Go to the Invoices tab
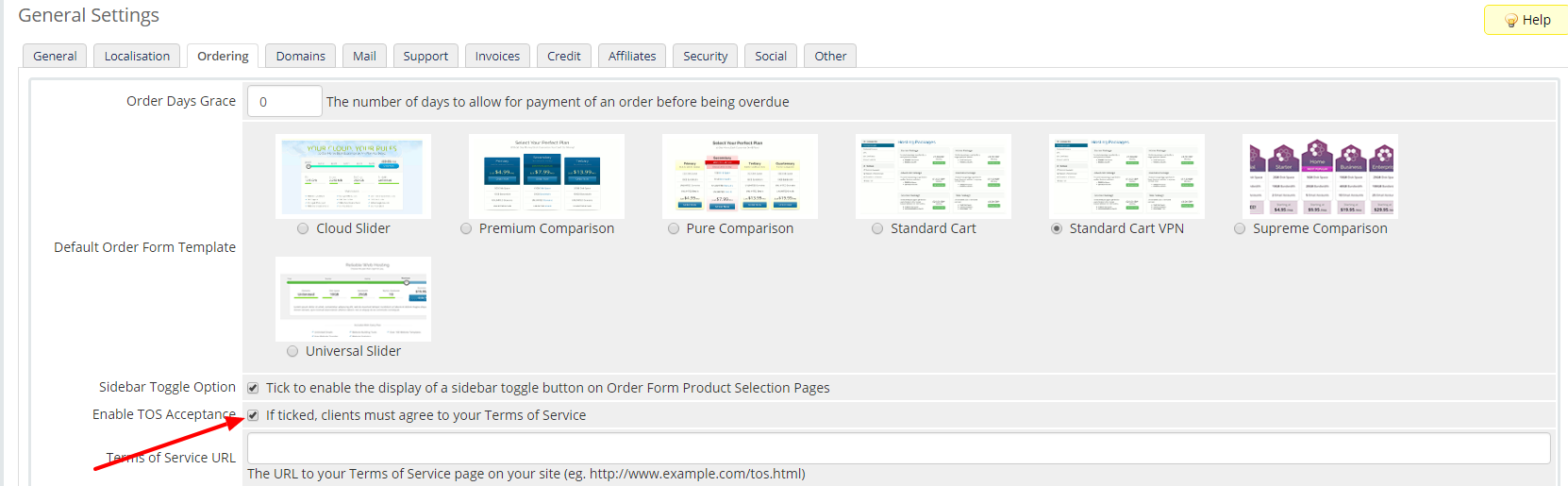The height and width of the screenshot is (486, 1568). (497, 57)
